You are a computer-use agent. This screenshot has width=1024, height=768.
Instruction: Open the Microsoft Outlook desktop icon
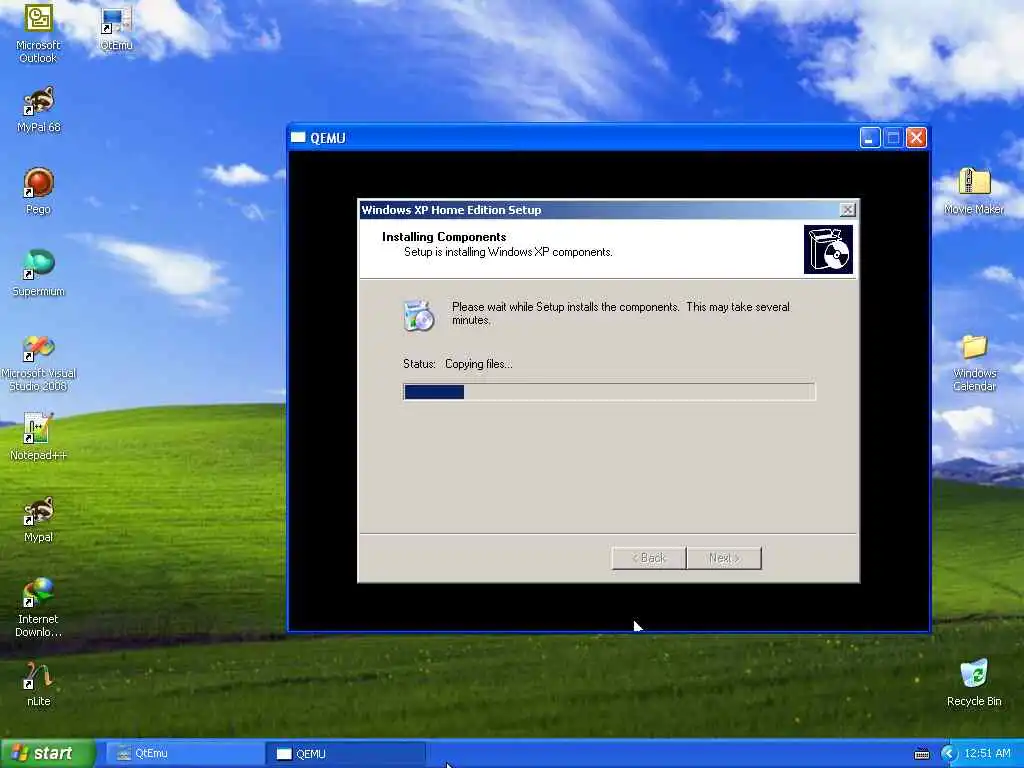[x=39, y=33]
